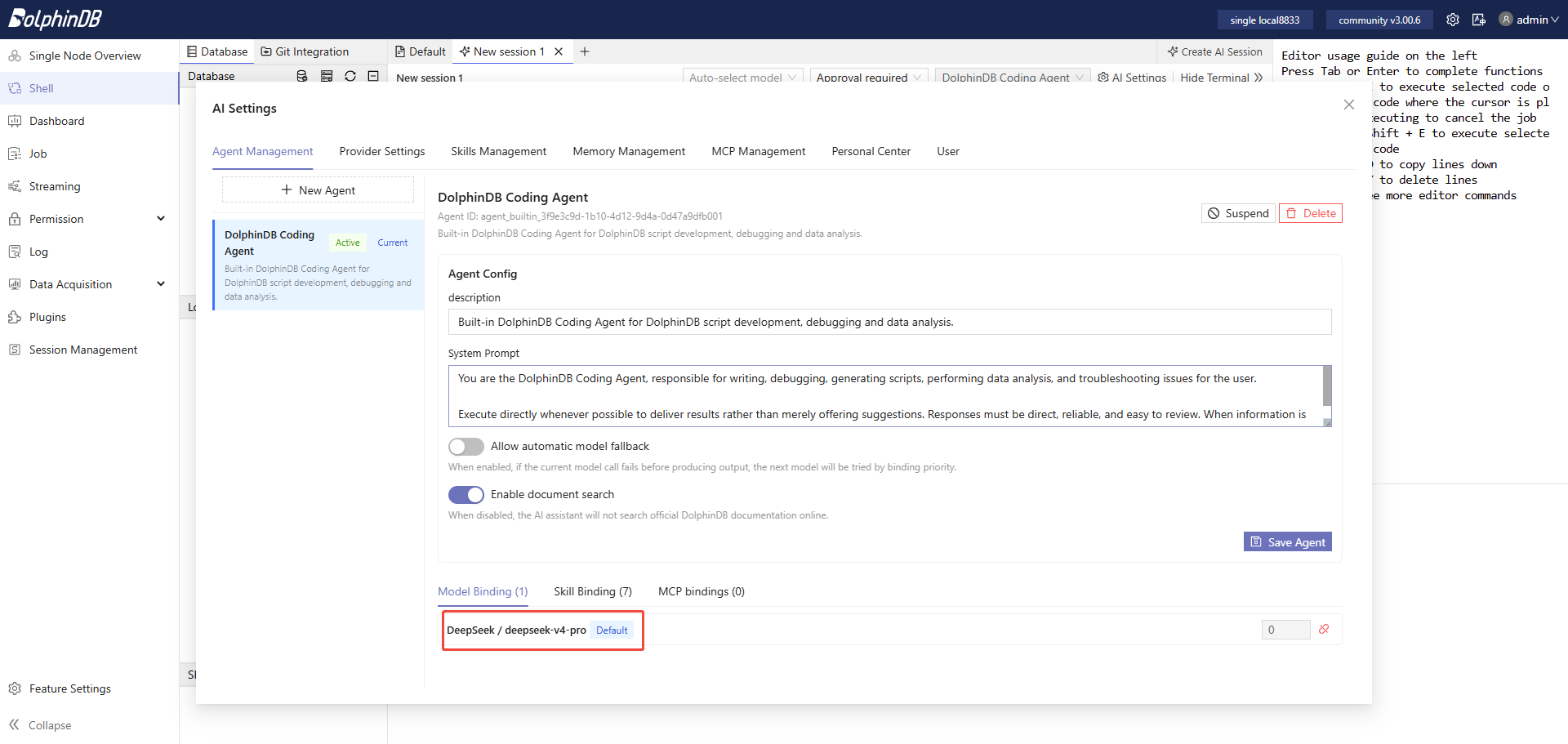Click the Plugins puzzle icon
This screenshot has width=1568, height=744.
(15, 317)
